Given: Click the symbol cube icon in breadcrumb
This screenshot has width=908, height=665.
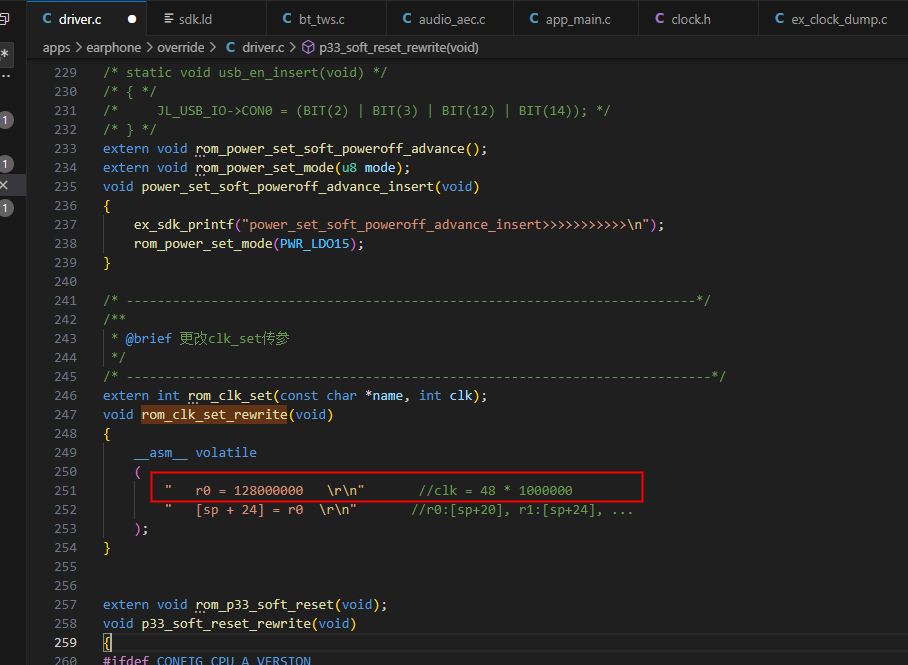Looking at the screenshot, I should click(x=309, y=48).
